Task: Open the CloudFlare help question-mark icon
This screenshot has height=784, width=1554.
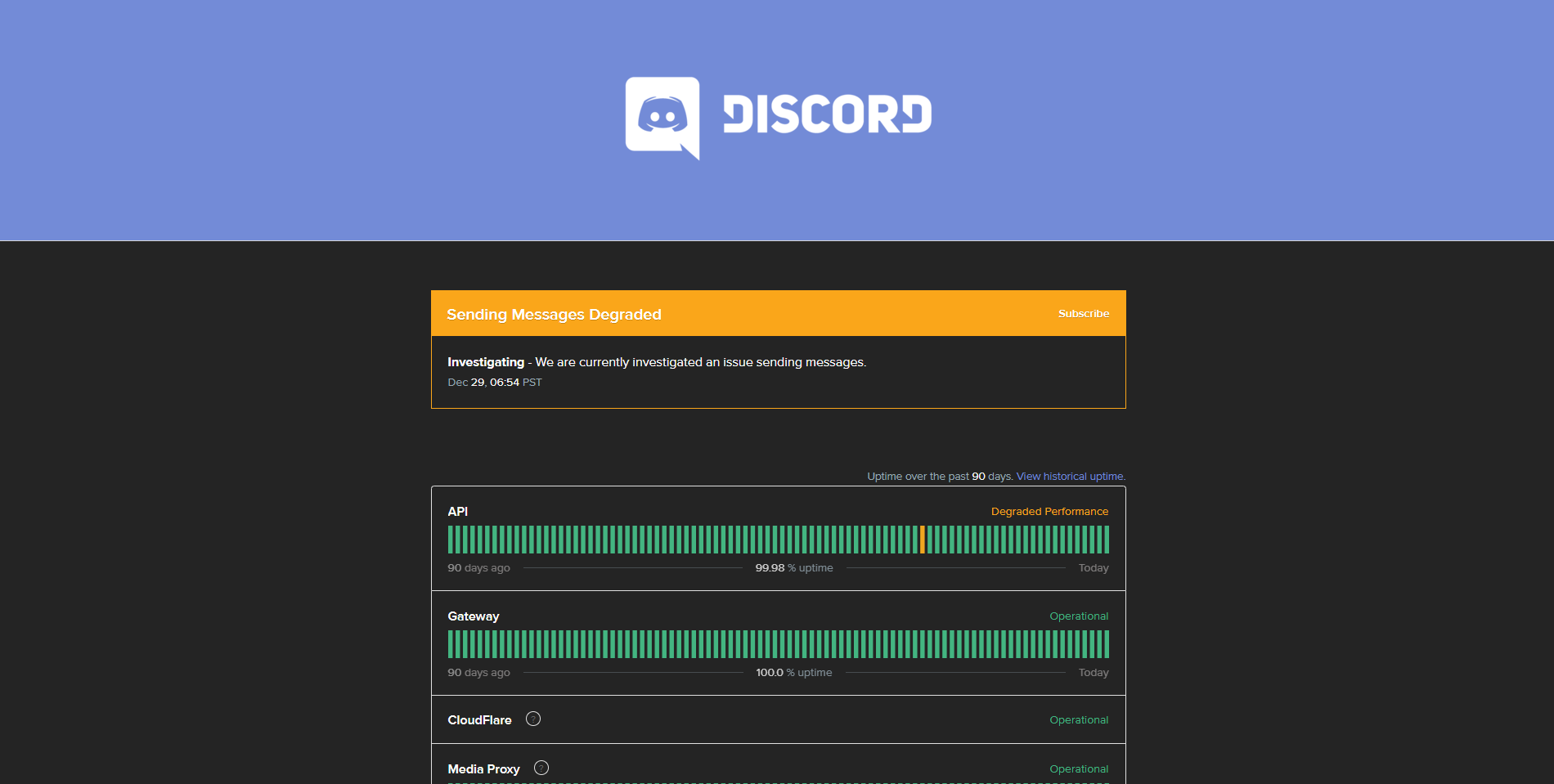Action: 533,719
